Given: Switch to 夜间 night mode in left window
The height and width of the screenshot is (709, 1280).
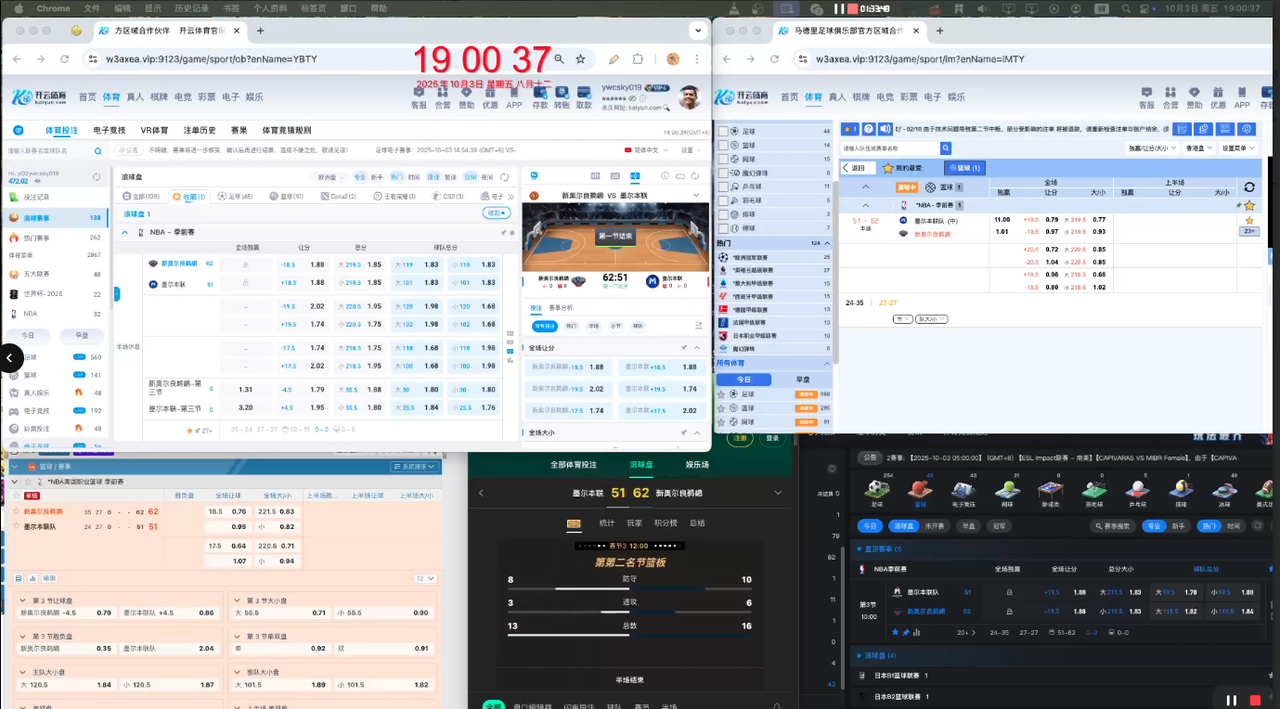Looking at the screenshot, I should (486, 177).
